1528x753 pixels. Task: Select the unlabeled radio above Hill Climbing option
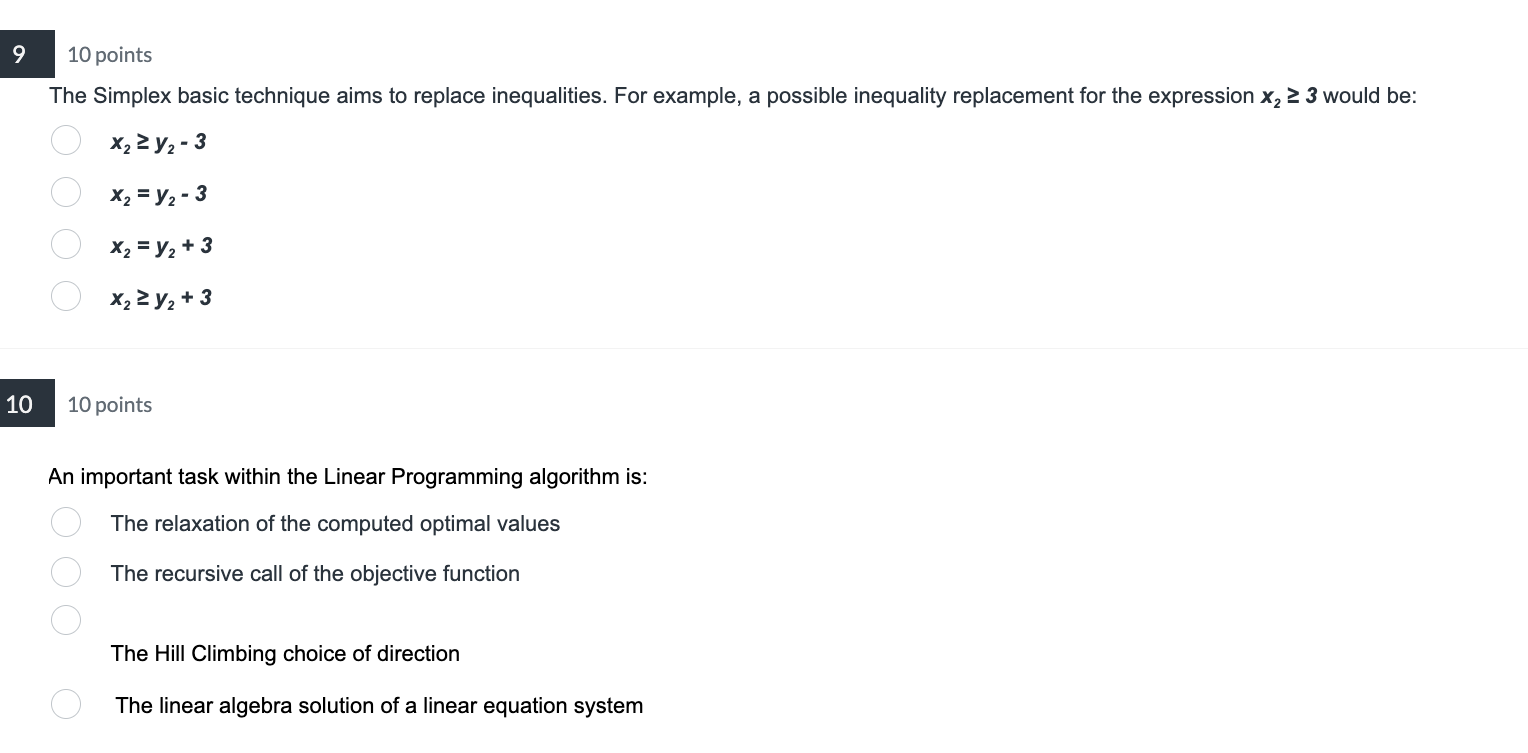click(65, 619)
